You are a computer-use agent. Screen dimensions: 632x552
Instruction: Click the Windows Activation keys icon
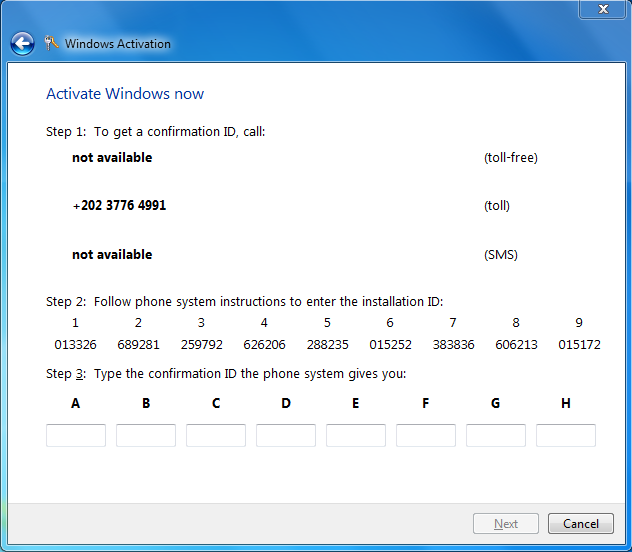tap(51, 43)
